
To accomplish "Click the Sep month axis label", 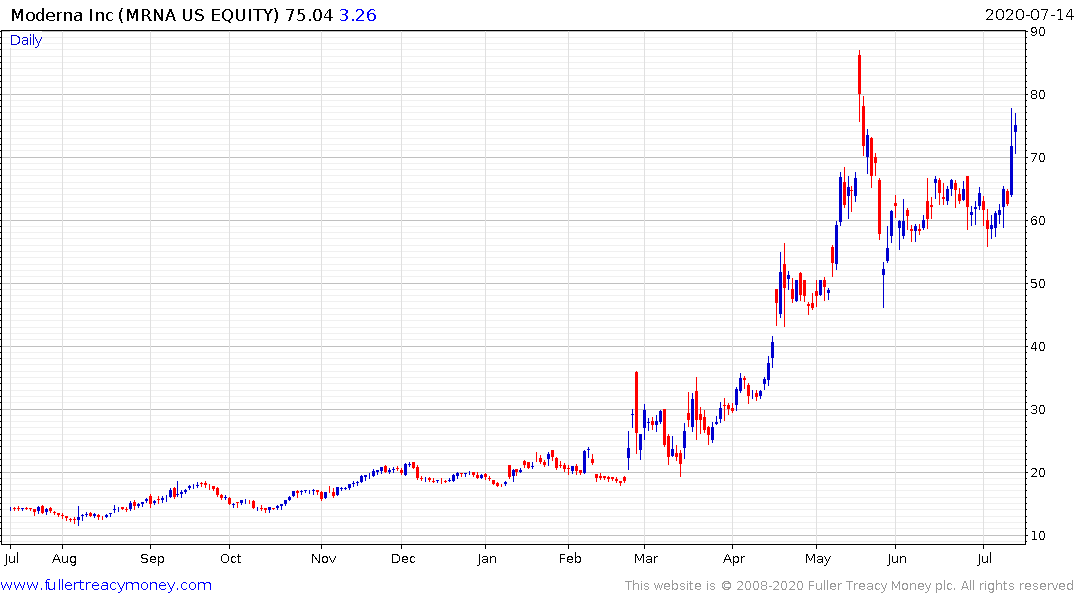I will (152, 559).
